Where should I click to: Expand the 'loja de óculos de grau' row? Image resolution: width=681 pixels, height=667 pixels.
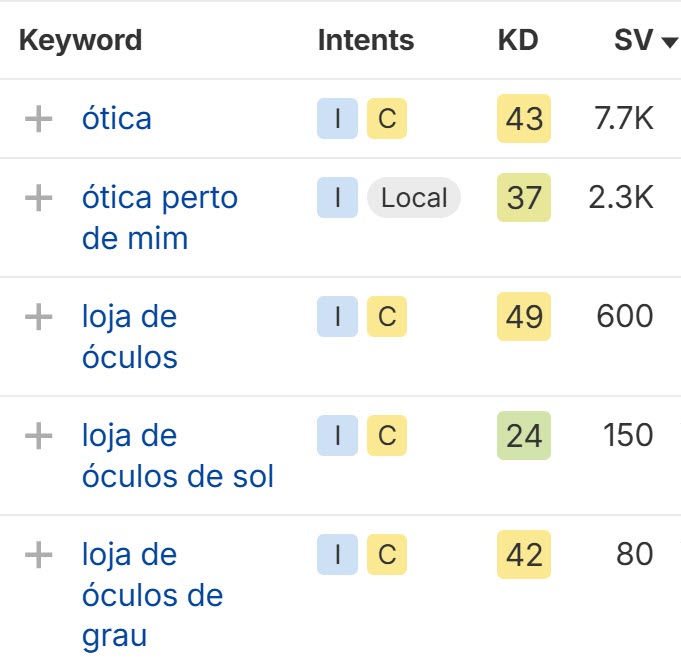pyautogui.click(x=38, y=554)
